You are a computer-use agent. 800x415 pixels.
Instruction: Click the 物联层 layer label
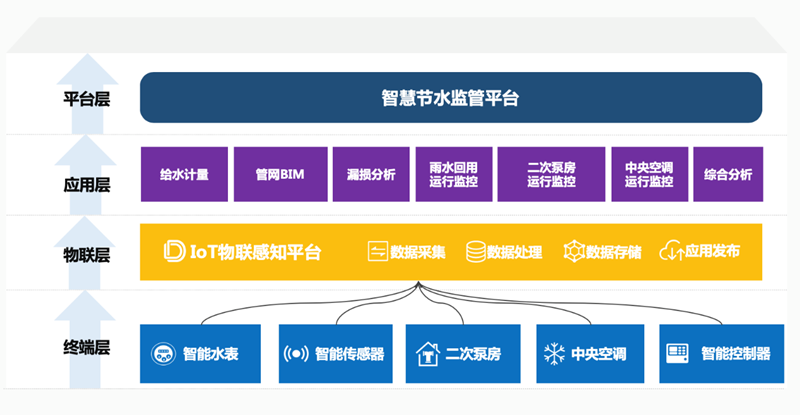point(87,255)
